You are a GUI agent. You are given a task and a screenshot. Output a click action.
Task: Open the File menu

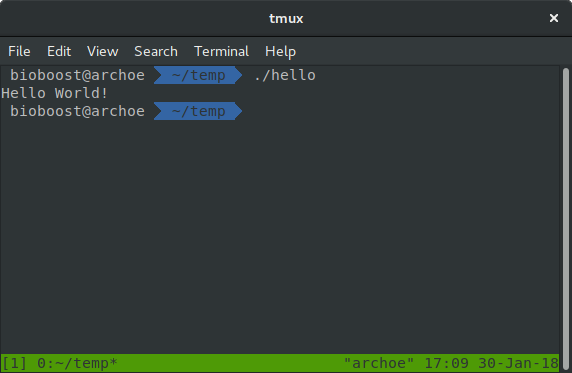(19, 51)
